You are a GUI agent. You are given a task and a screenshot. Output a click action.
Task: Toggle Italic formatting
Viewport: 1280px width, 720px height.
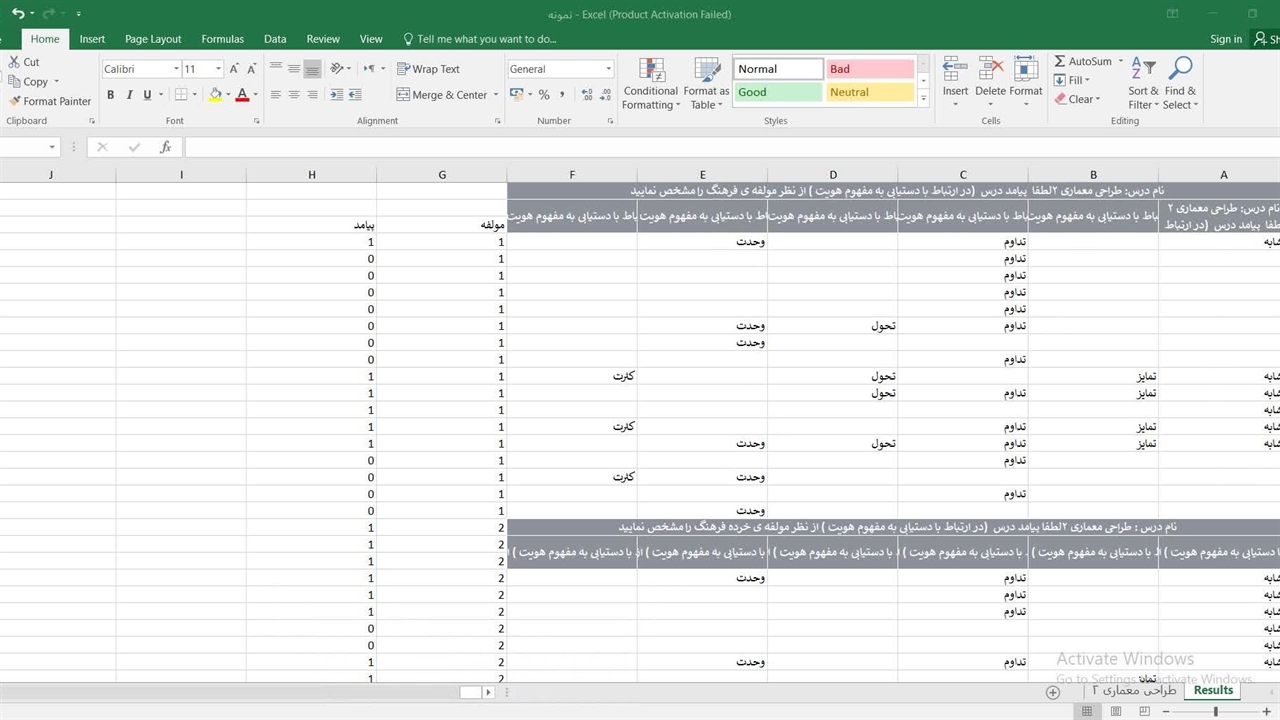129,95
